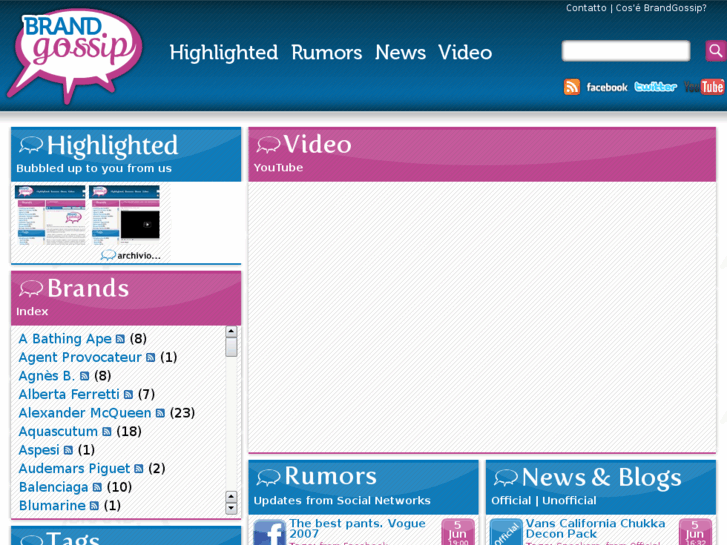The height and width of the screenshot is (545, 727).
Task: Open the A Bathing Ape brand
Action: click(65, 339)
